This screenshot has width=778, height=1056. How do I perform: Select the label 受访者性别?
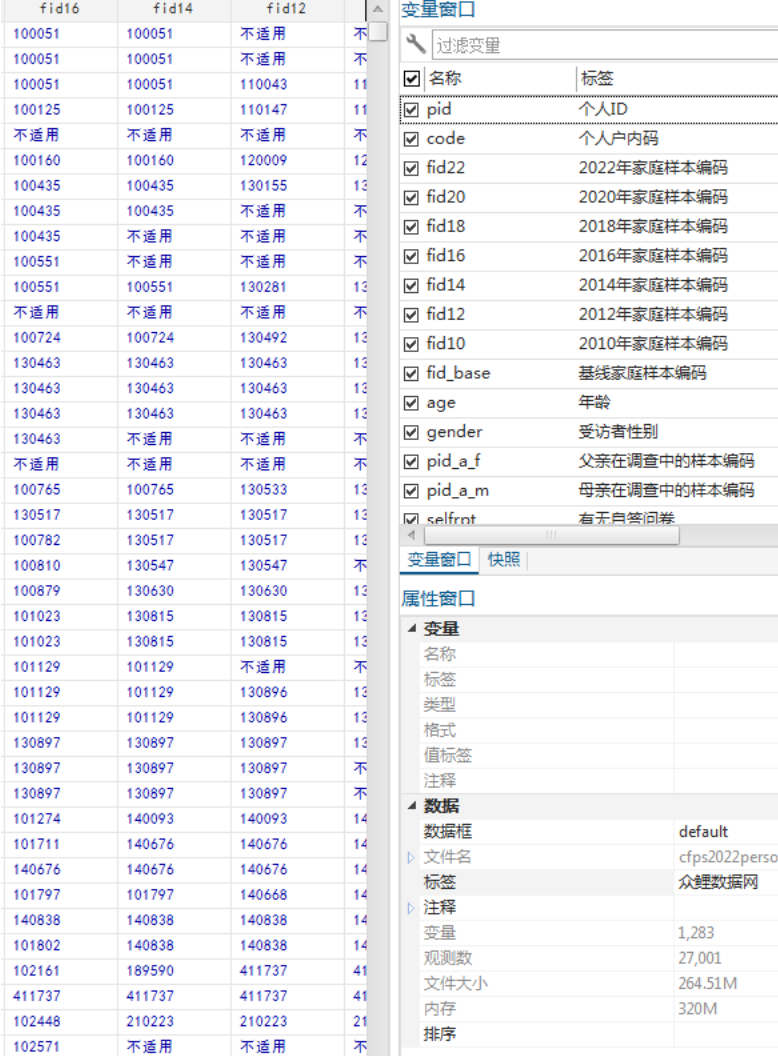pyautogui.click(x=618, y=432)
